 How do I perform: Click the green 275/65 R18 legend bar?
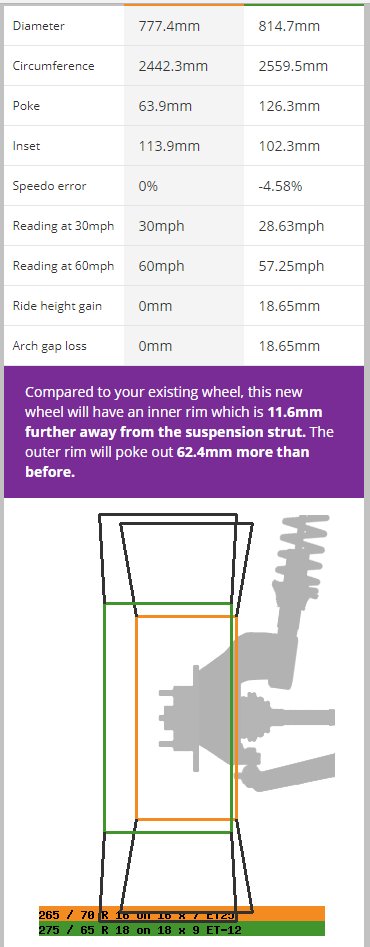coord(182,929)
